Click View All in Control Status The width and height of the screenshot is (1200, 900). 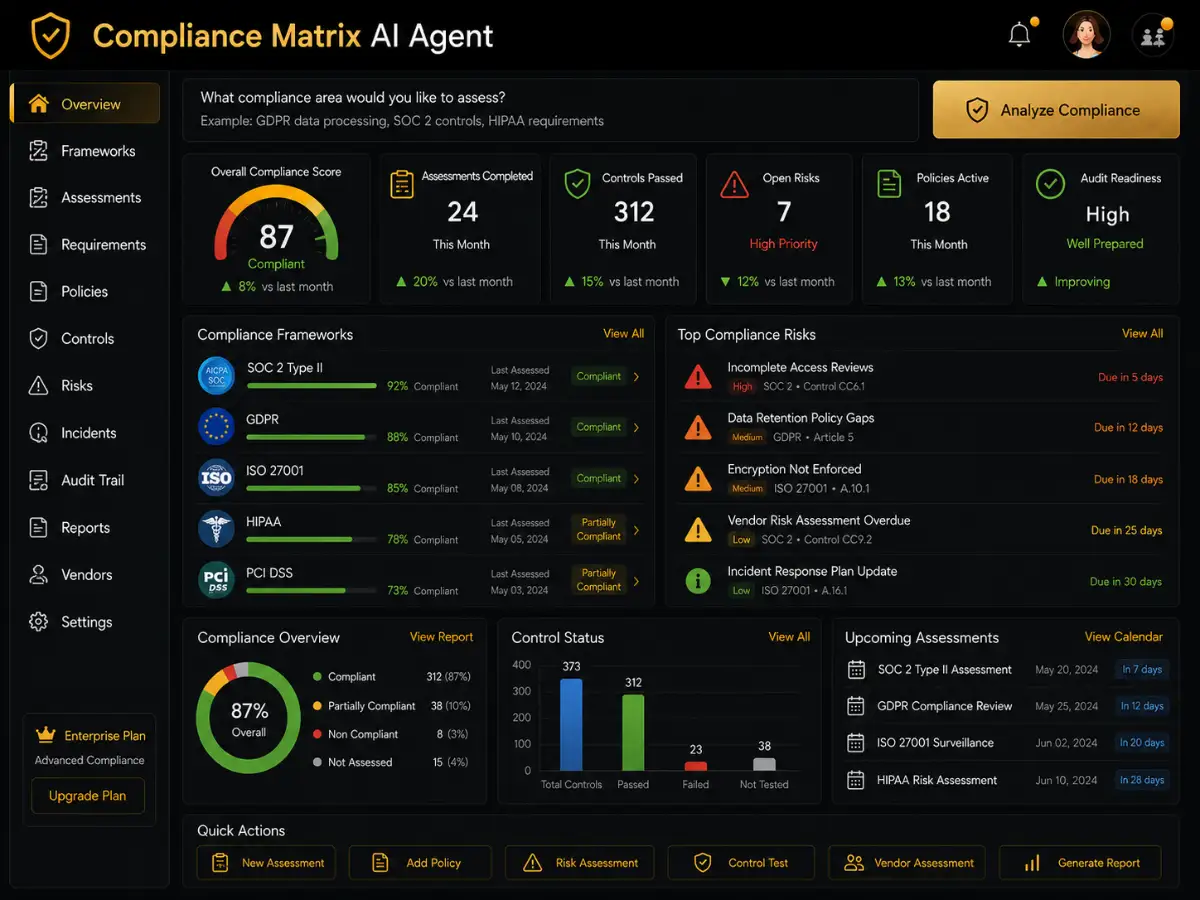[x=789, y=637]
